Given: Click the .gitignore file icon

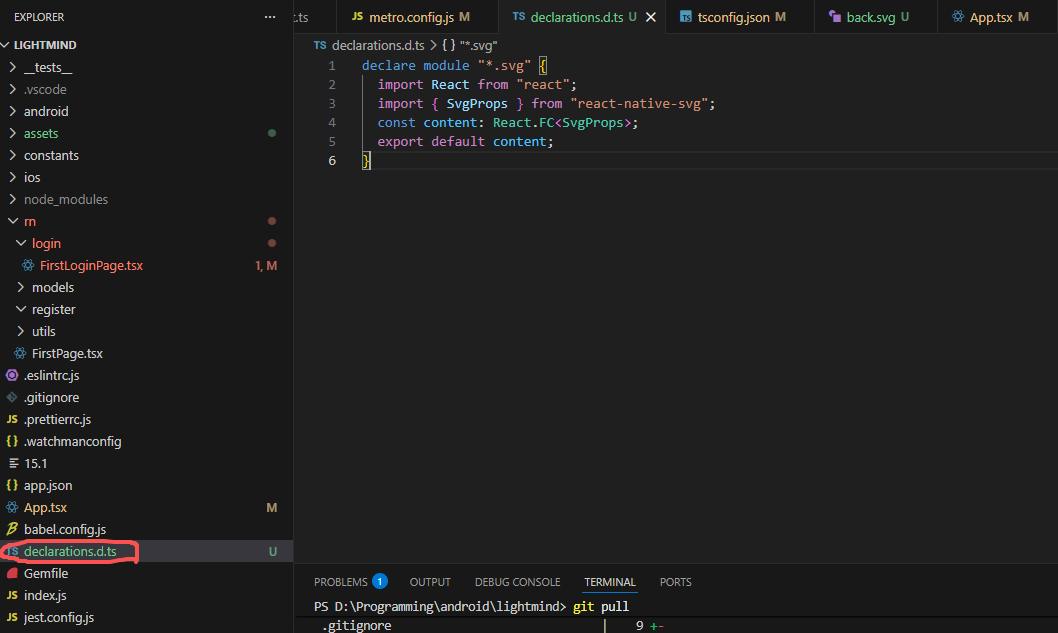Looking at the screenshot, I should coord(12,397).
